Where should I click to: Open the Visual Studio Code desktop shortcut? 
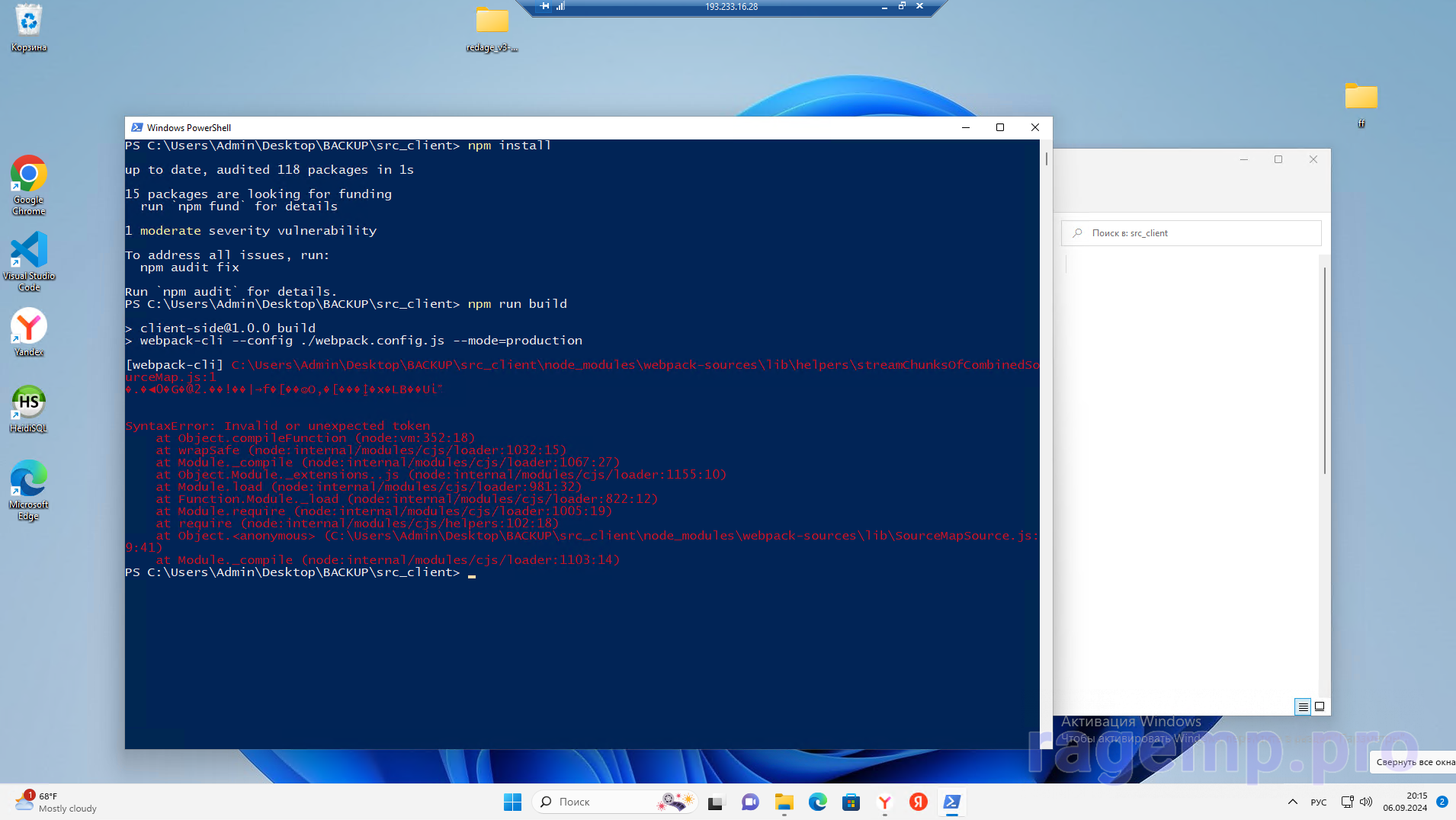pos(29,261)
